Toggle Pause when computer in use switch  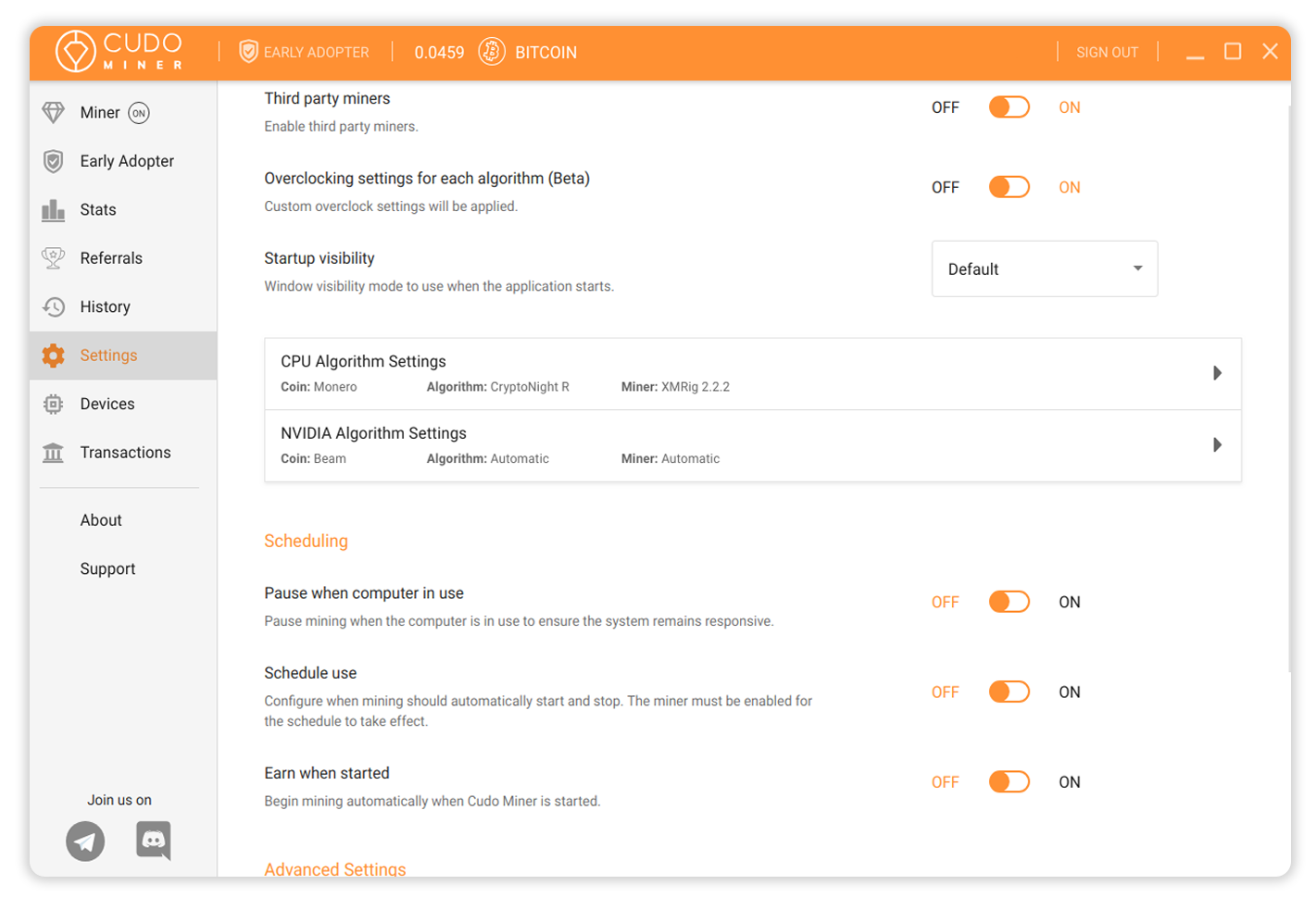click(1009, 602)
